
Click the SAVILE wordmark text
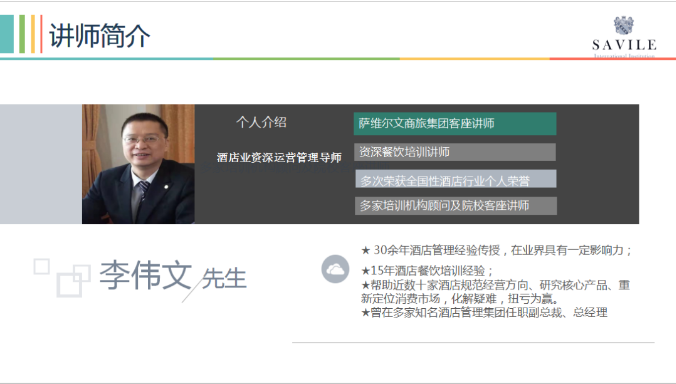[x=624, y=45]
